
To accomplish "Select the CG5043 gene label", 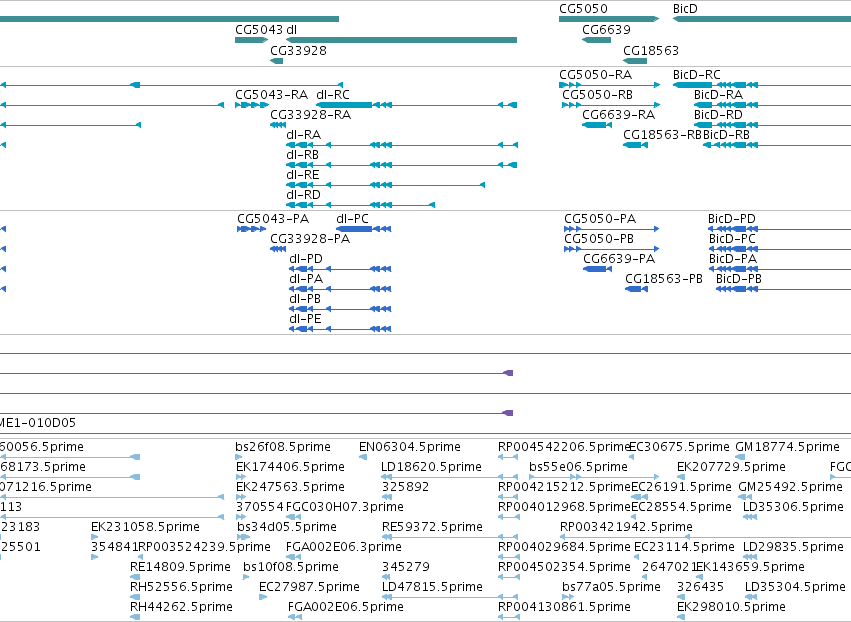I will coord(259,29).
